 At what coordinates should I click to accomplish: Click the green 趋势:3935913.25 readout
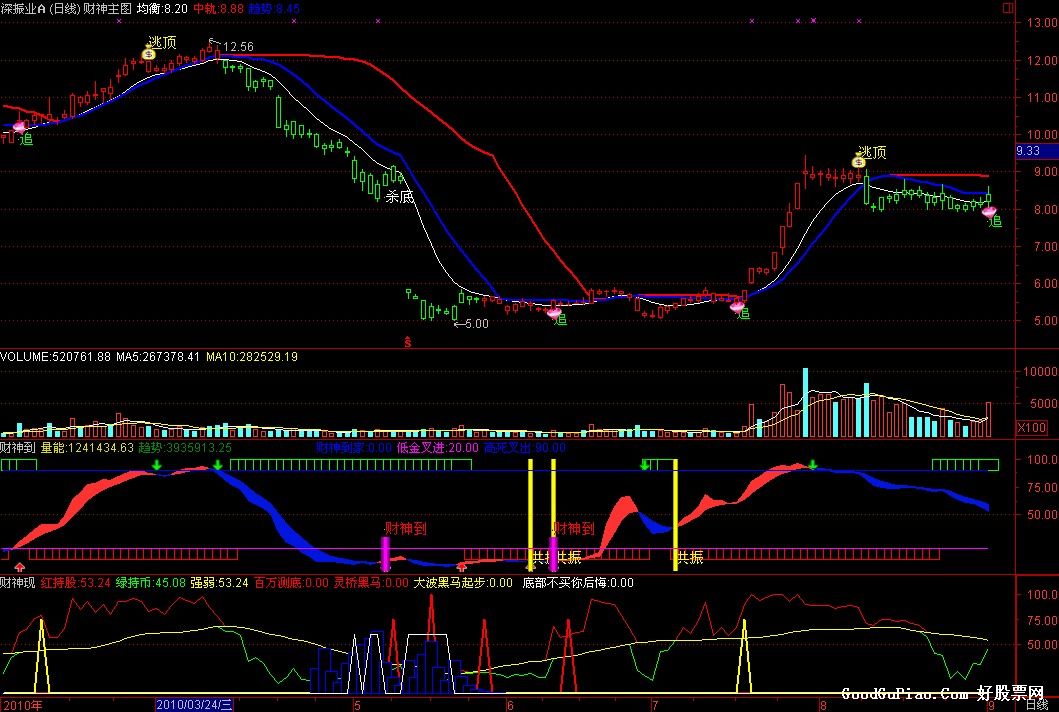click(x=185, y=447)
